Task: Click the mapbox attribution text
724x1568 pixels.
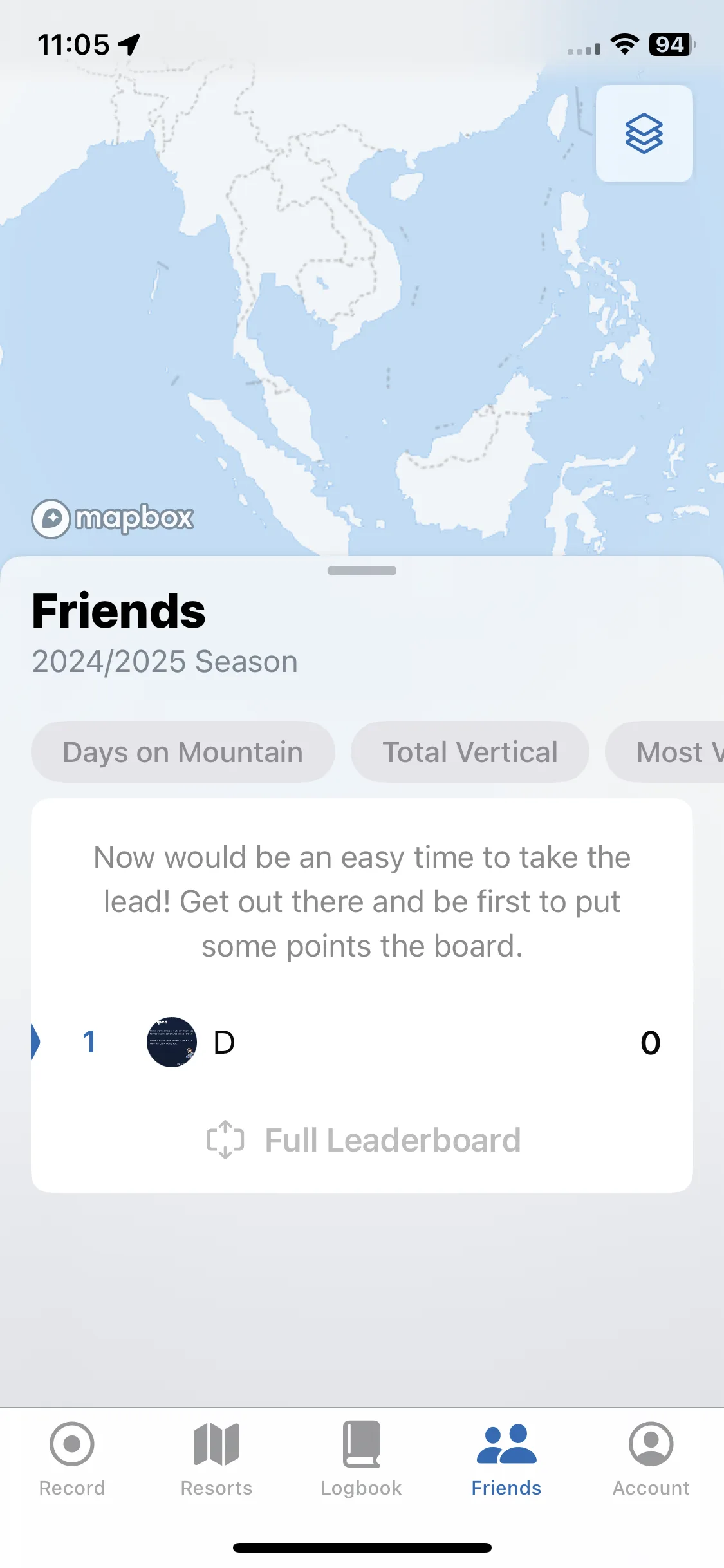Action: [x=134, y=518]
